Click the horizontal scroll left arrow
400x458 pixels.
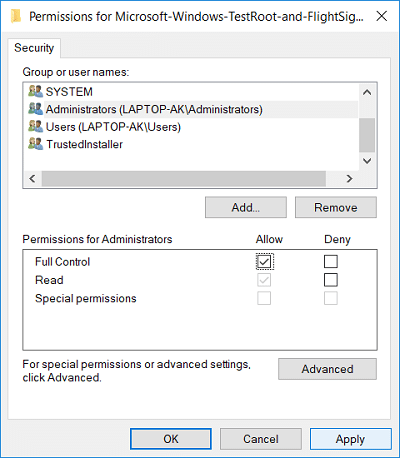(x=32, y=179)
